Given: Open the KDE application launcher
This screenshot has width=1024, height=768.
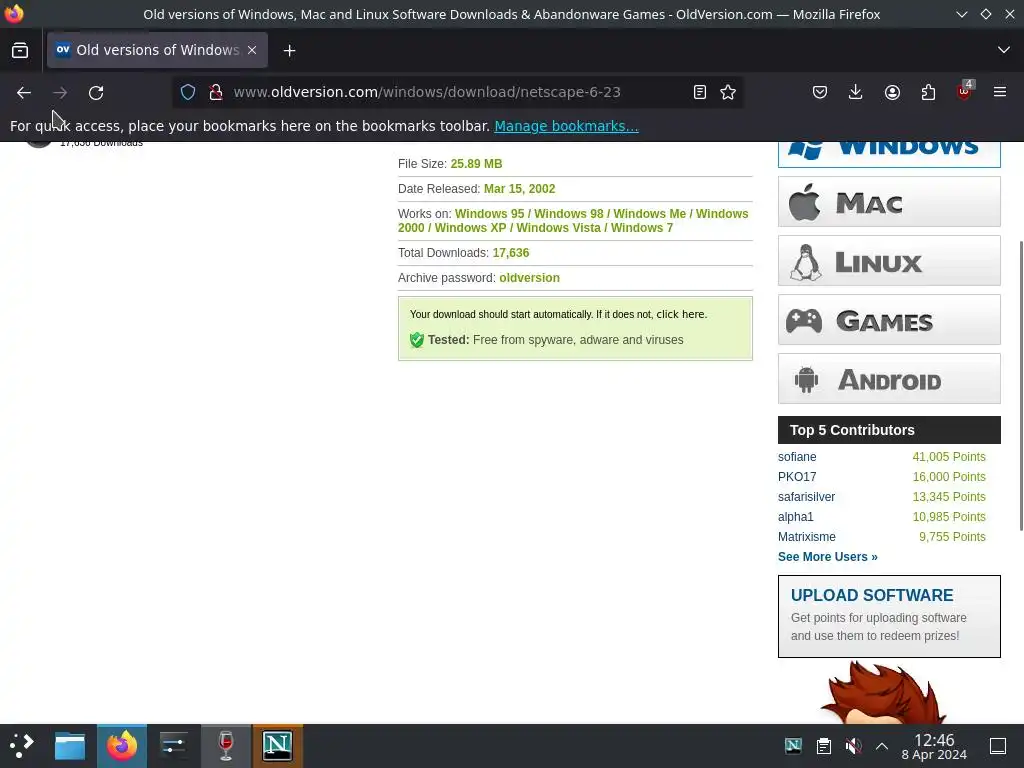Looking at the screenshot, I should [21, 746].
